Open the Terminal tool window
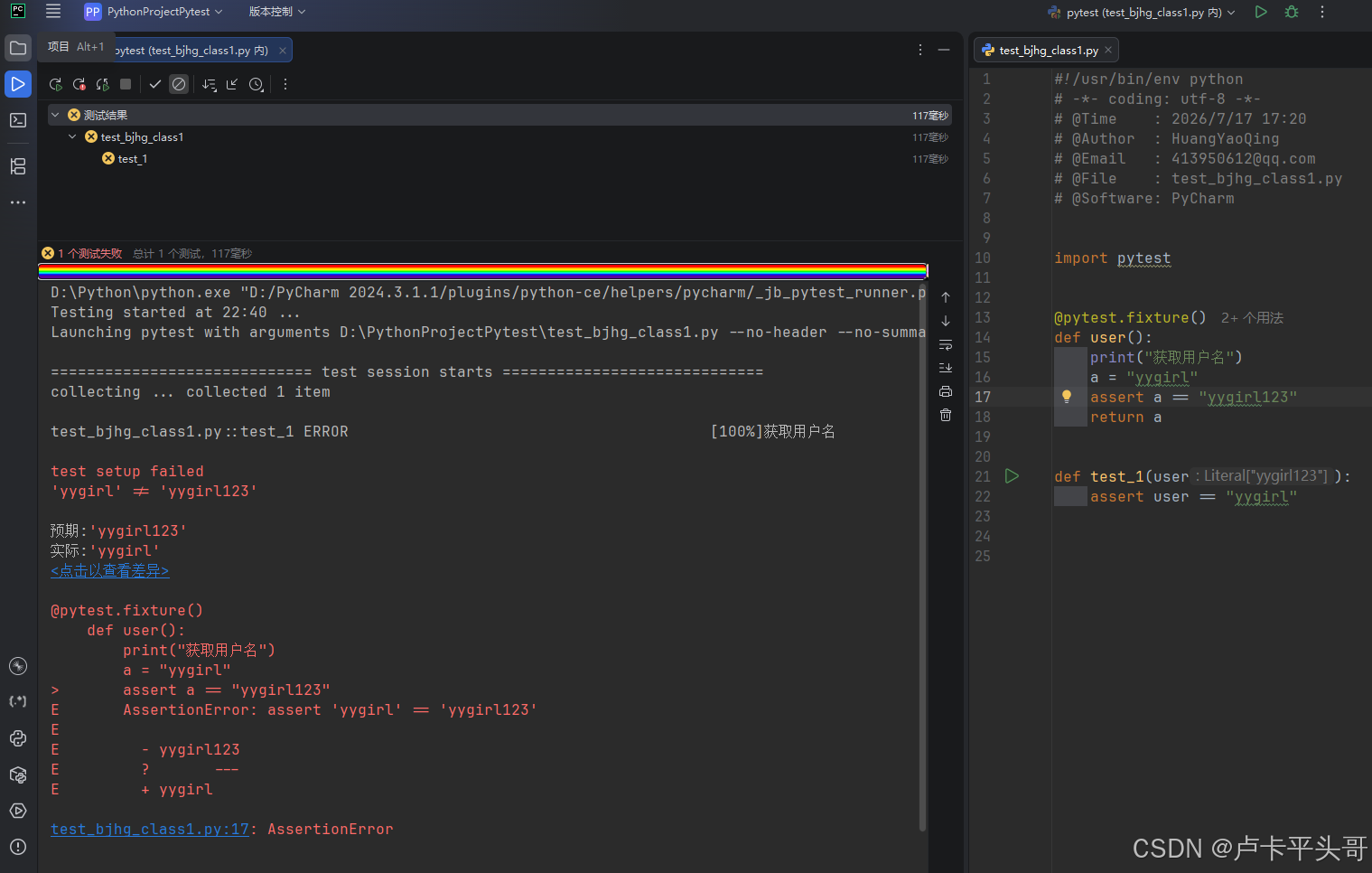The image size is (1372, 873). (x=18, y=120)
